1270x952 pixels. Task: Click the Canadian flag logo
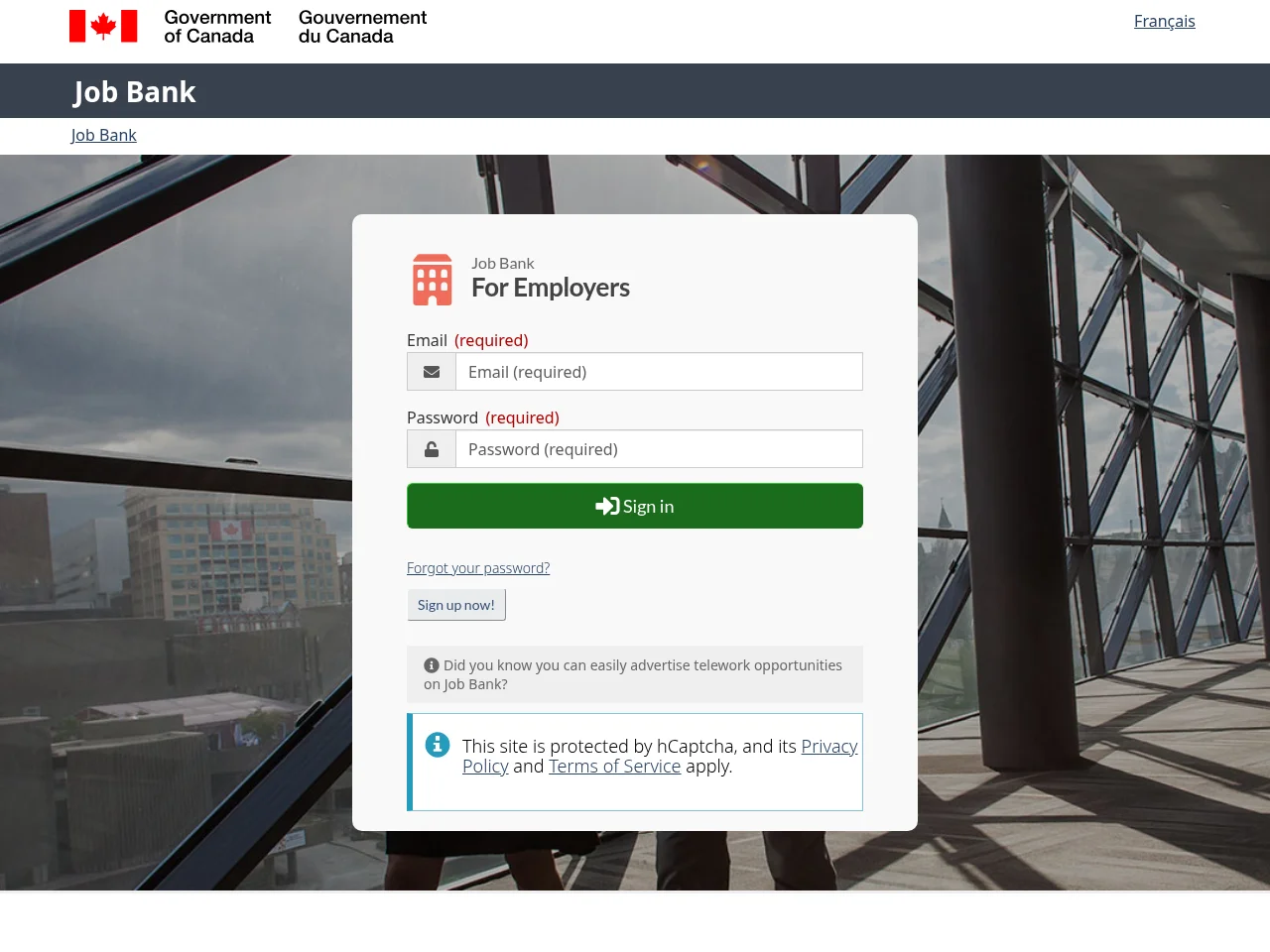(x=103, y=26)
